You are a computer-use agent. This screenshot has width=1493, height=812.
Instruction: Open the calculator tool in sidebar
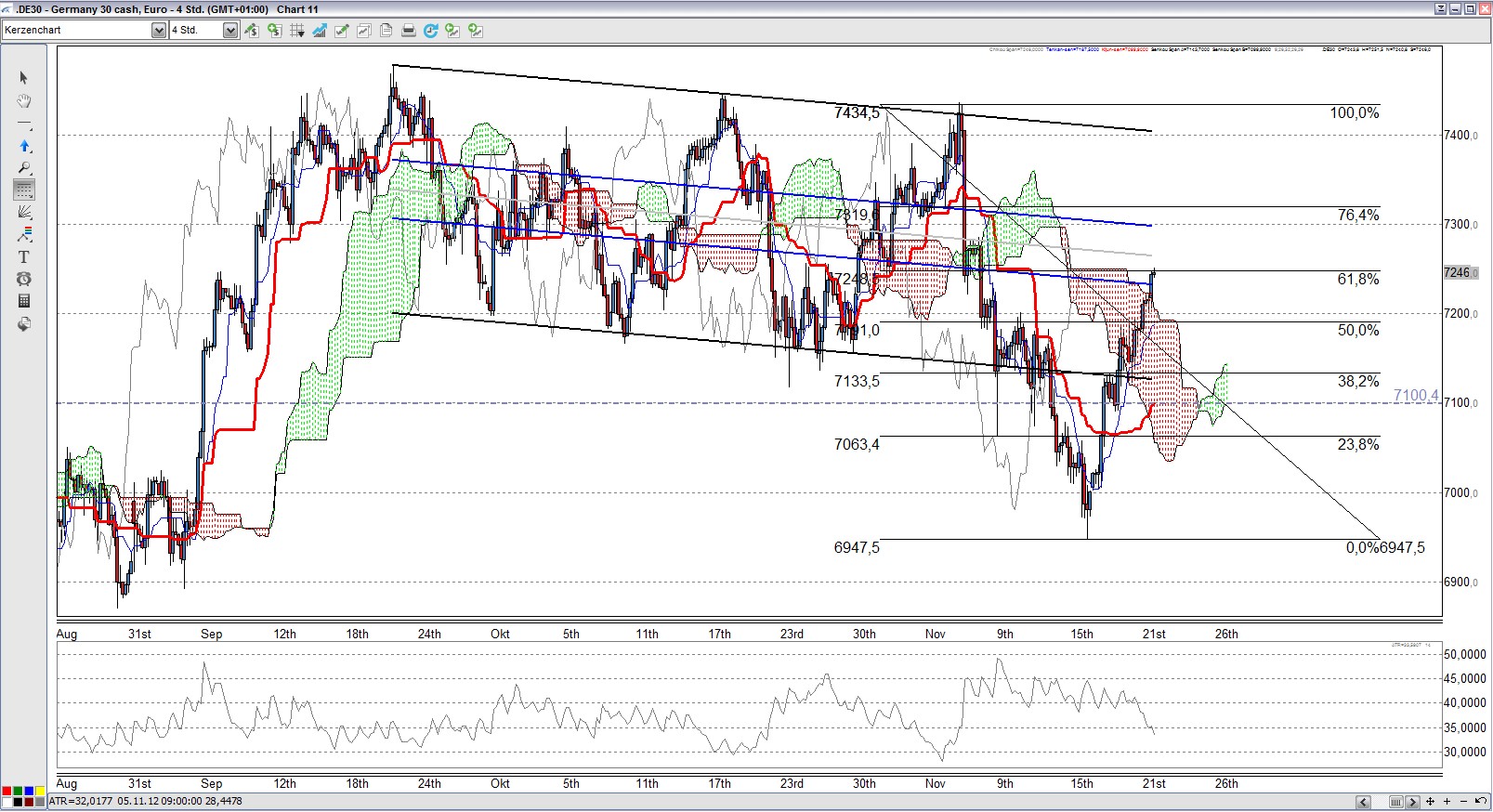click(x=24, y=301)
